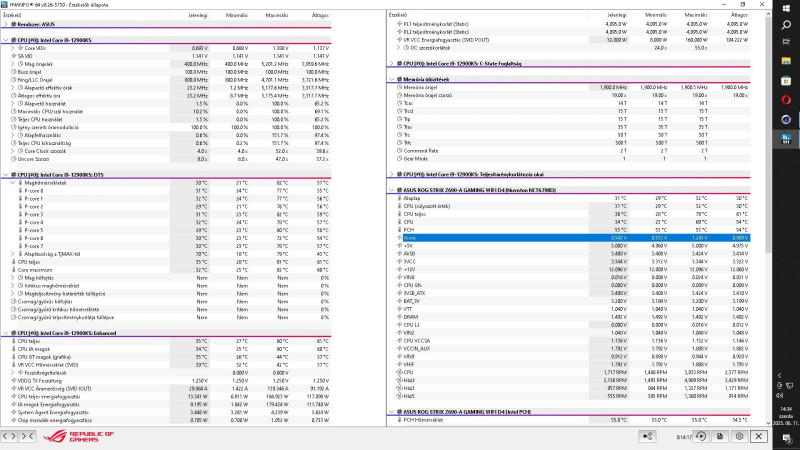This screenshot has height=450, width=800.
Task: Click the clock icon beside Gear Mode
Action: 399,159
